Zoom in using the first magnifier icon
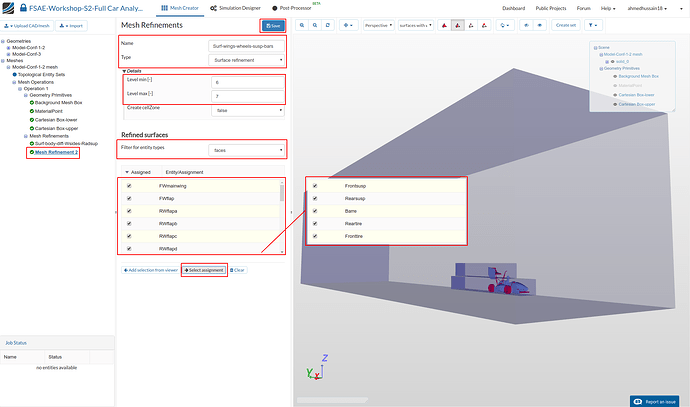Screen dimensions: 690x407 coord(302,26)
